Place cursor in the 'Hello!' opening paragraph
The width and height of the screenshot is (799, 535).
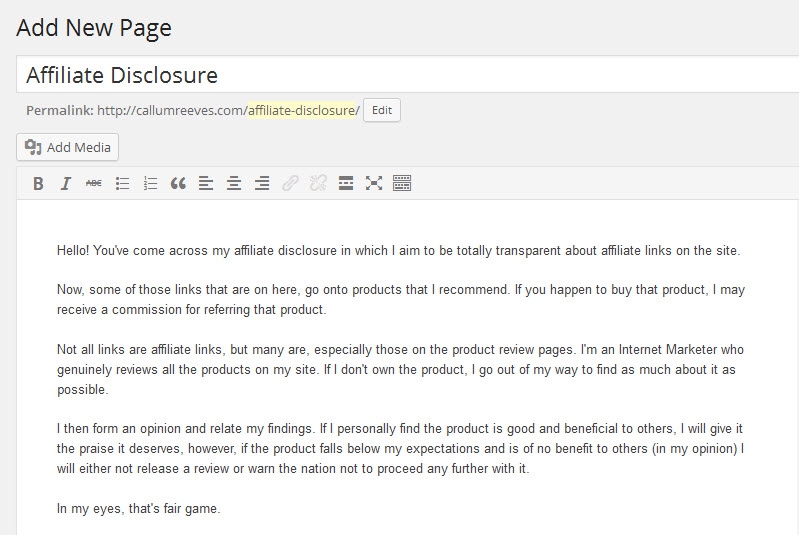click(x=398, y=250)
